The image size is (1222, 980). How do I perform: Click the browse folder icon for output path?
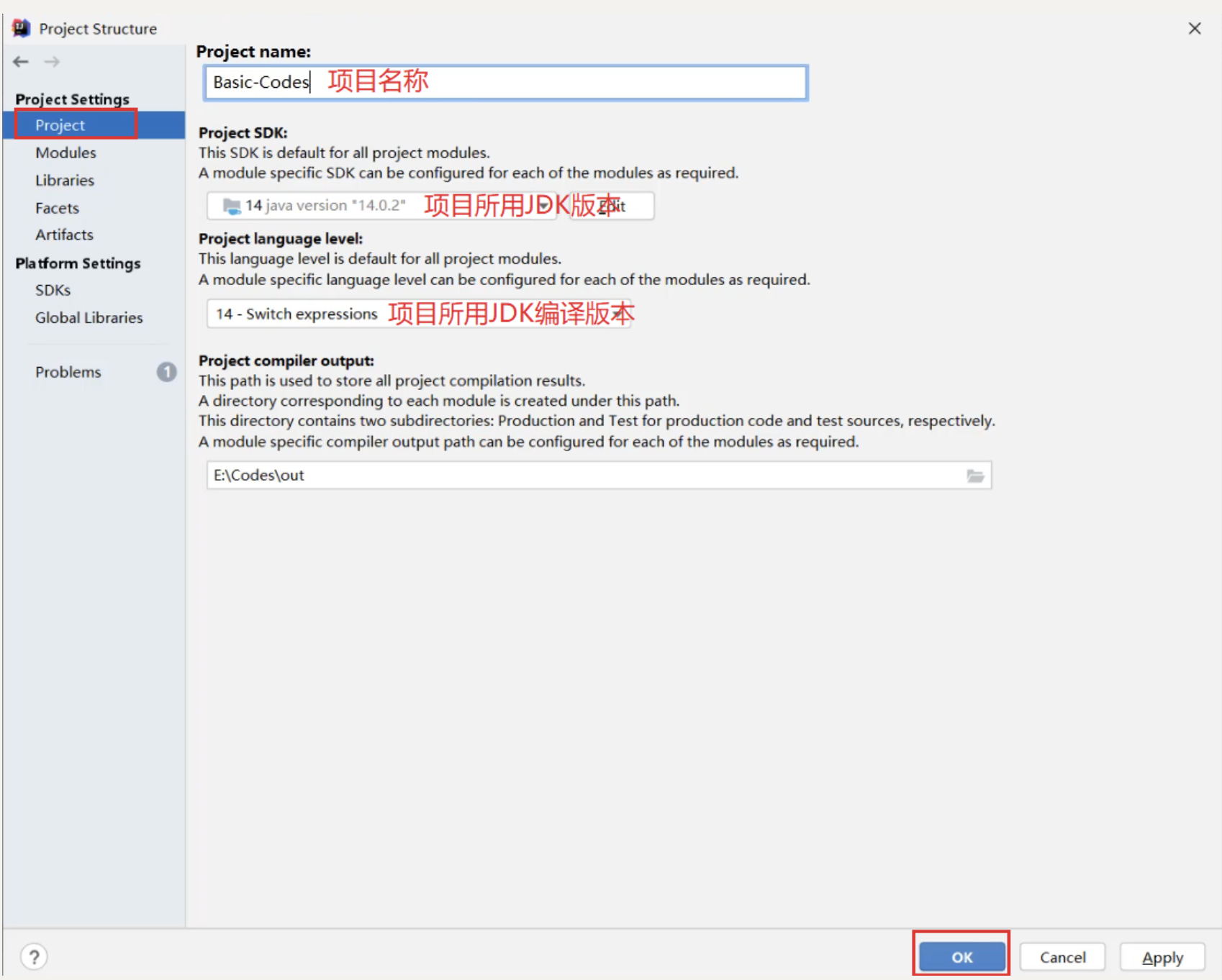[975, 476]
